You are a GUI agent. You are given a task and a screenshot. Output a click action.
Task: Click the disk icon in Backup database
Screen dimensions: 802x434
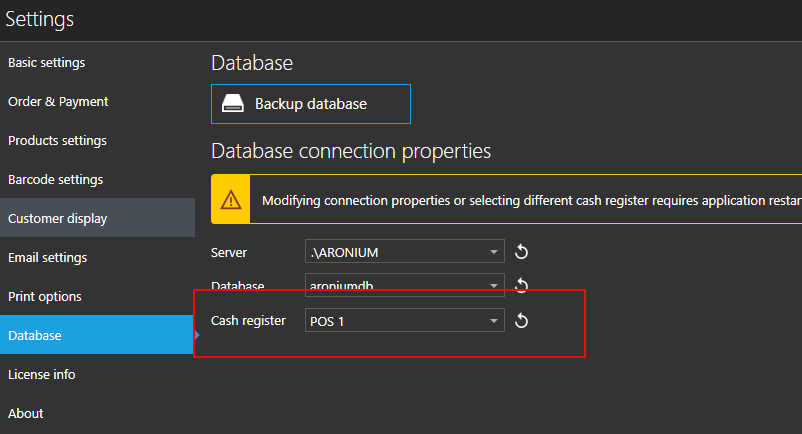pos(233,104)
